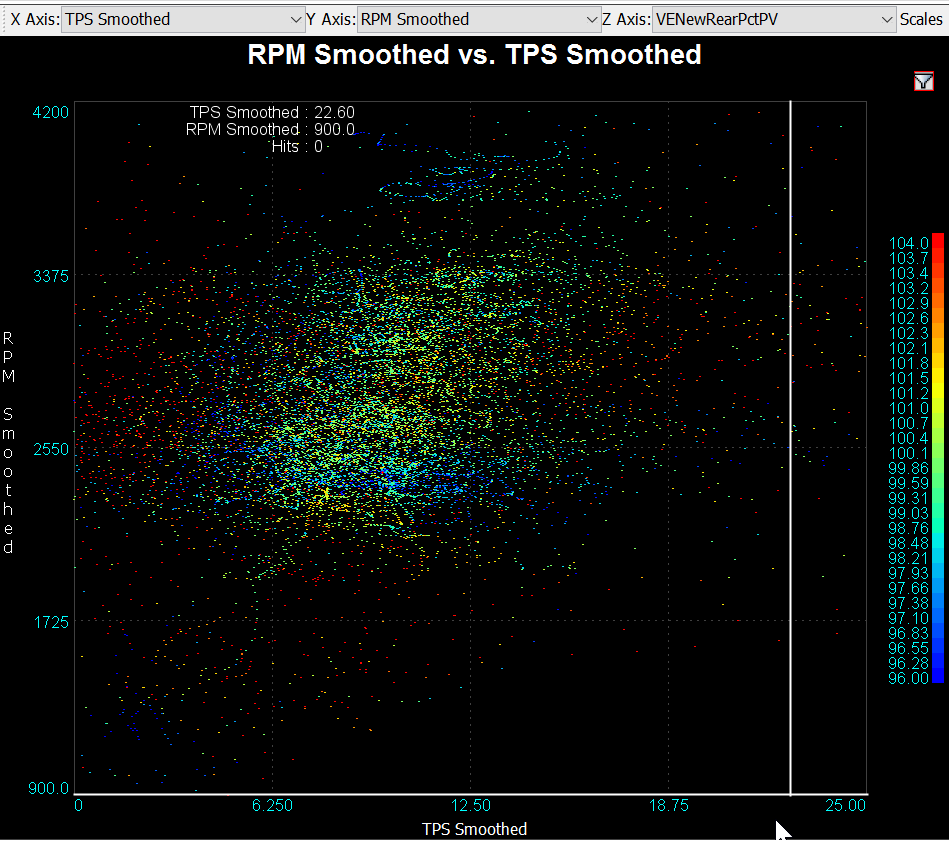
Task: Click the red top of the color scale bar
Action: click(937, 242)
